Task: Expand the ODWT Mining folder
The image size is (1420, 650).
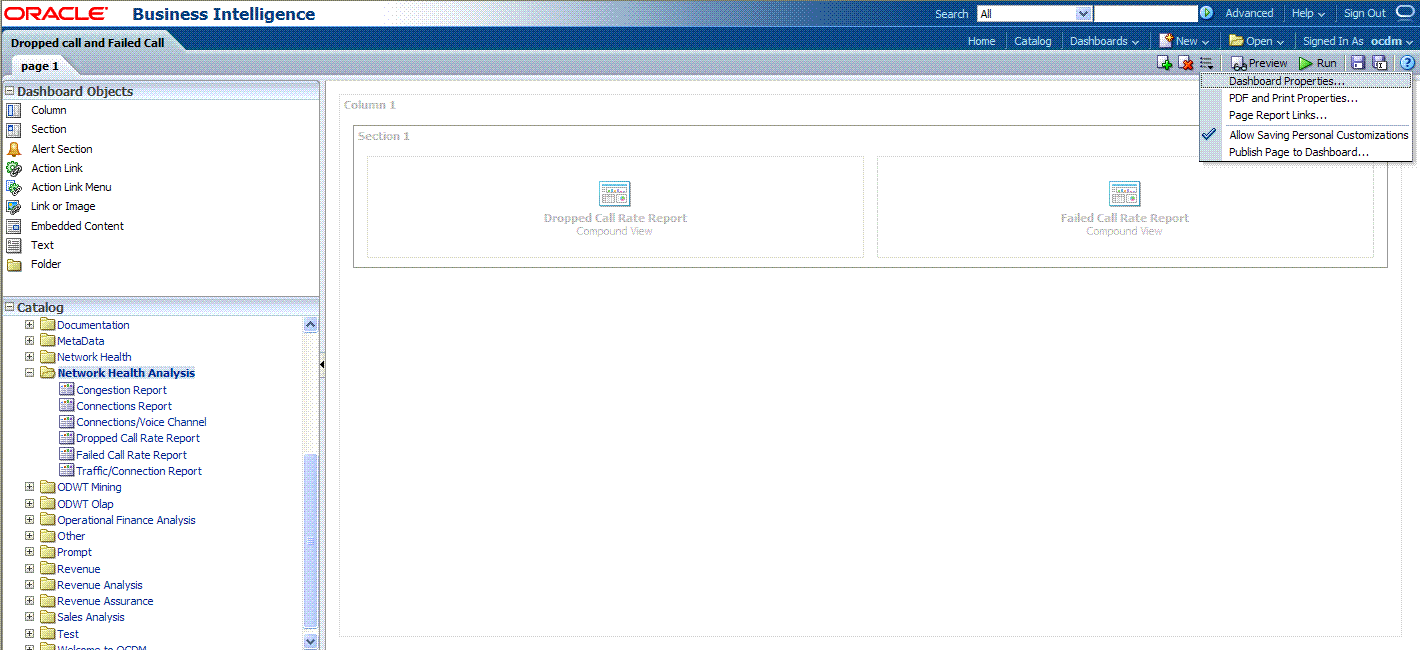Action: tap(30, 487)
